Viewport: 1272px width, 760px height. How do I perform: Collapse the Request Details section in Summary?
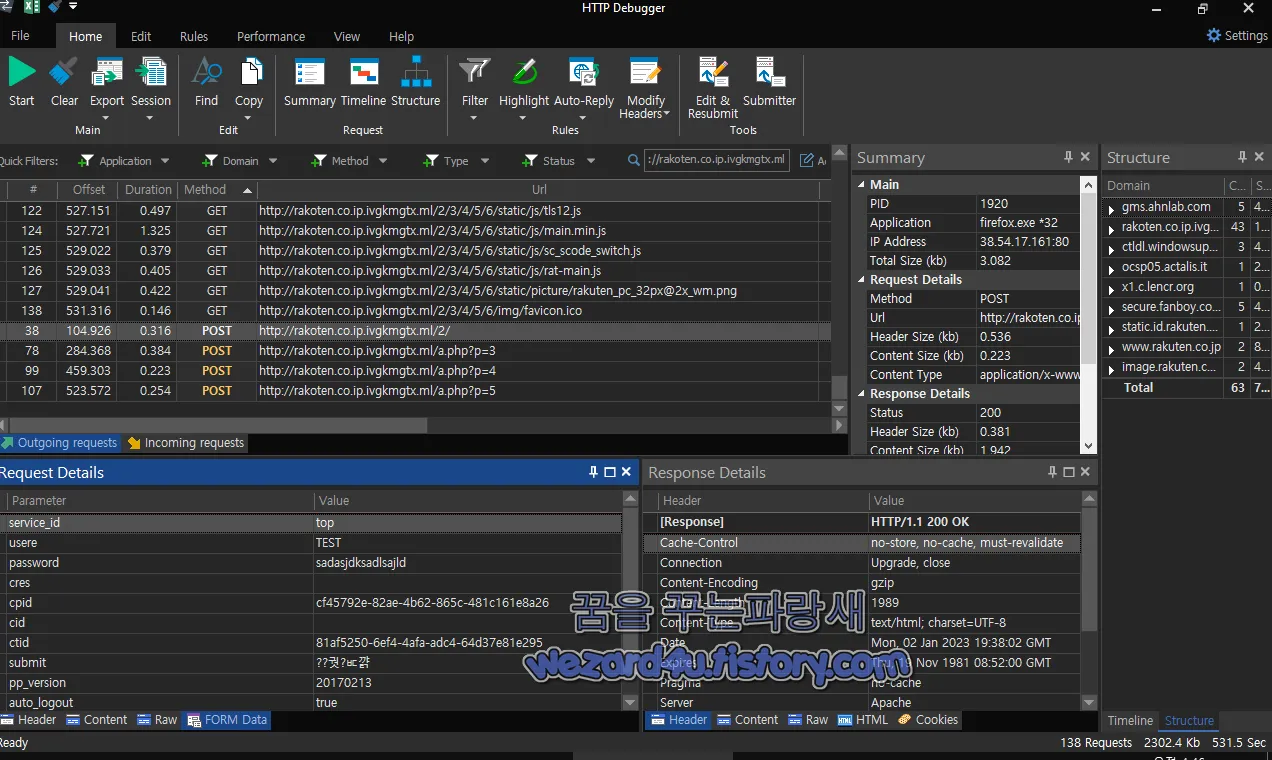click(x=862, y=280)
